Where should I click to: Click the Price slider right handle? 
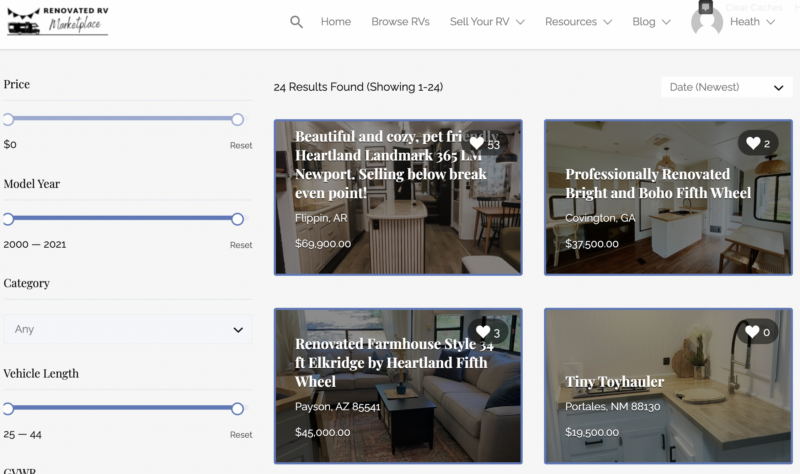(x=237, y=119)
